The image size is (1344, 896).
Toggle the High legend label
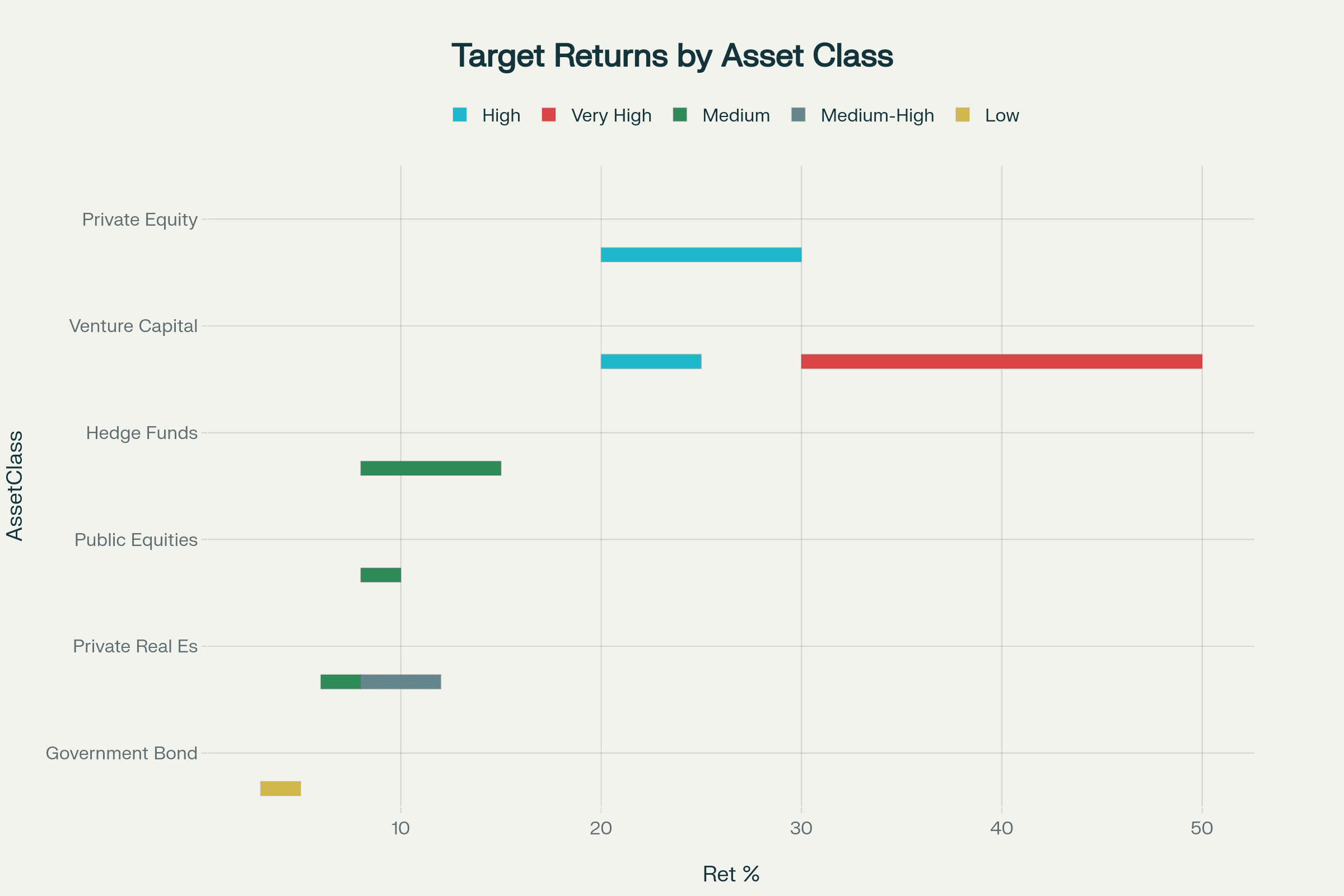coord(501,115)
